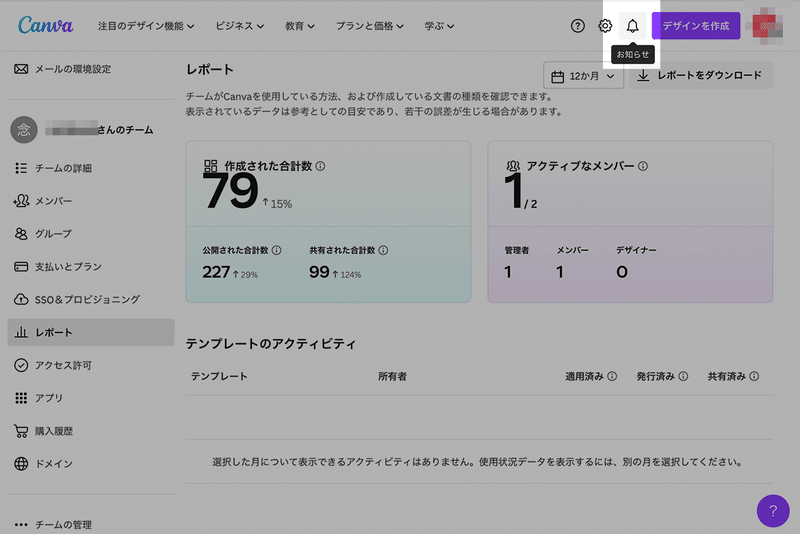
Task: Open アプリ sidebar item
Action: 91,398
